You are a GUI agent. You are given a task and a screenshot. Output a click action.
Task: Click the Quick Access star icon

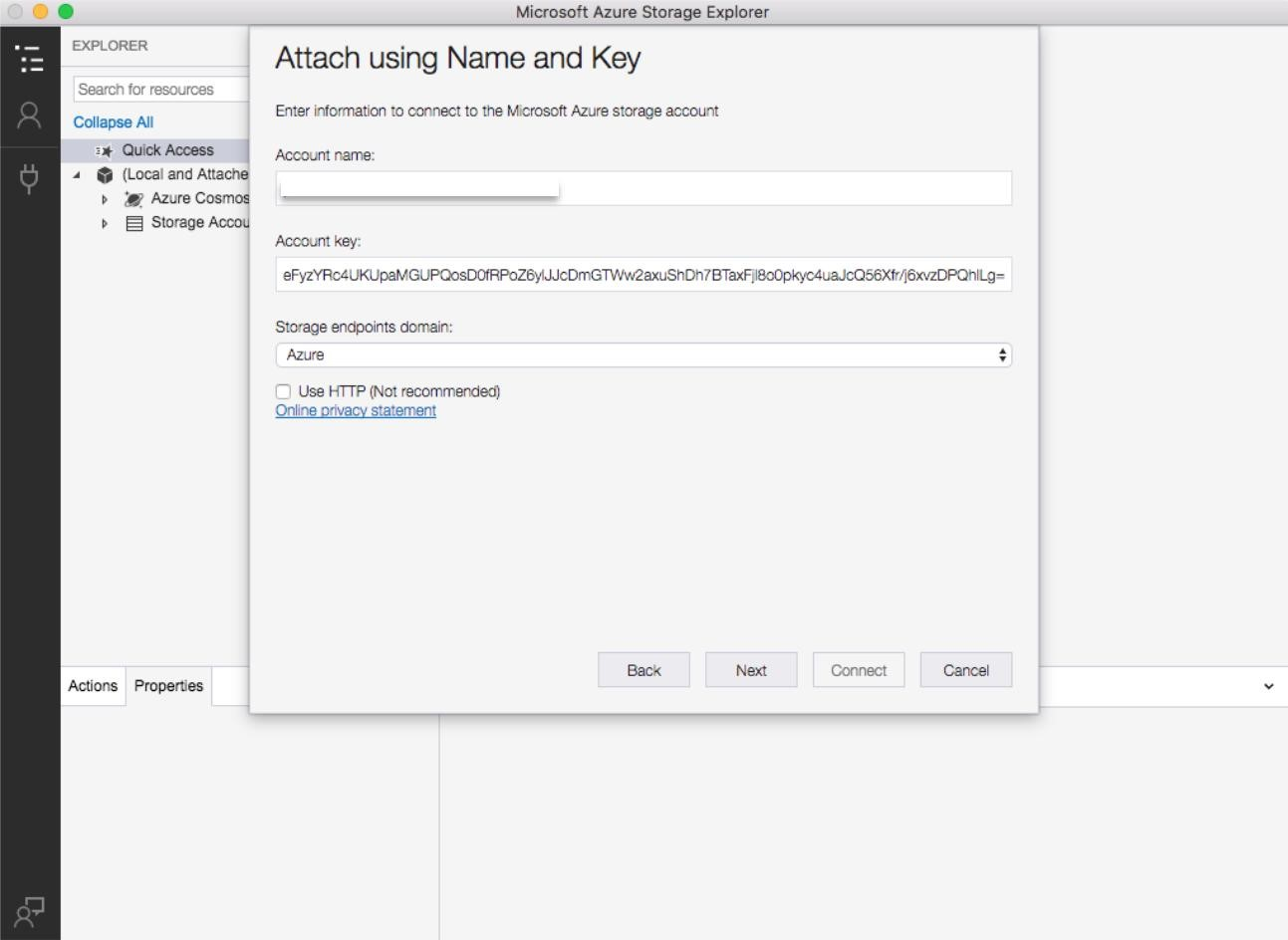click(x=104, y=150)
